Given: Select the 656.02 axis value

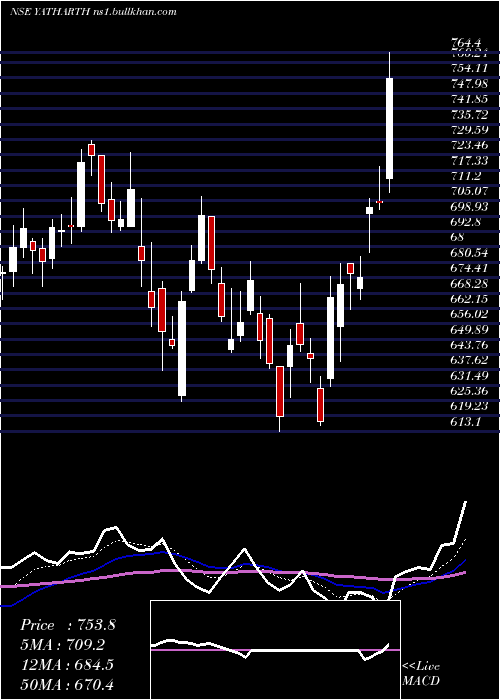Looking at the screenshot, I should pos(469,313).
